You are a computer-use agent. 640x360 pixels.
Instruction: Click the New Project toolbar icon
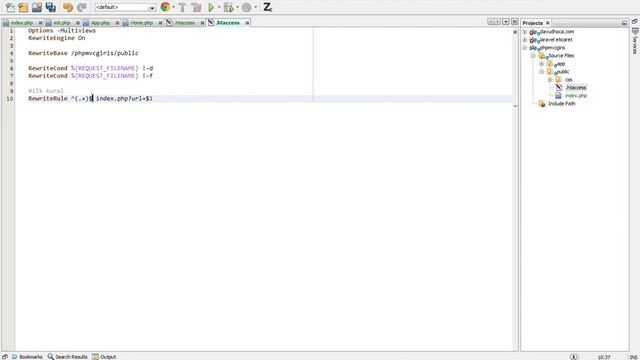coord(23,7)
